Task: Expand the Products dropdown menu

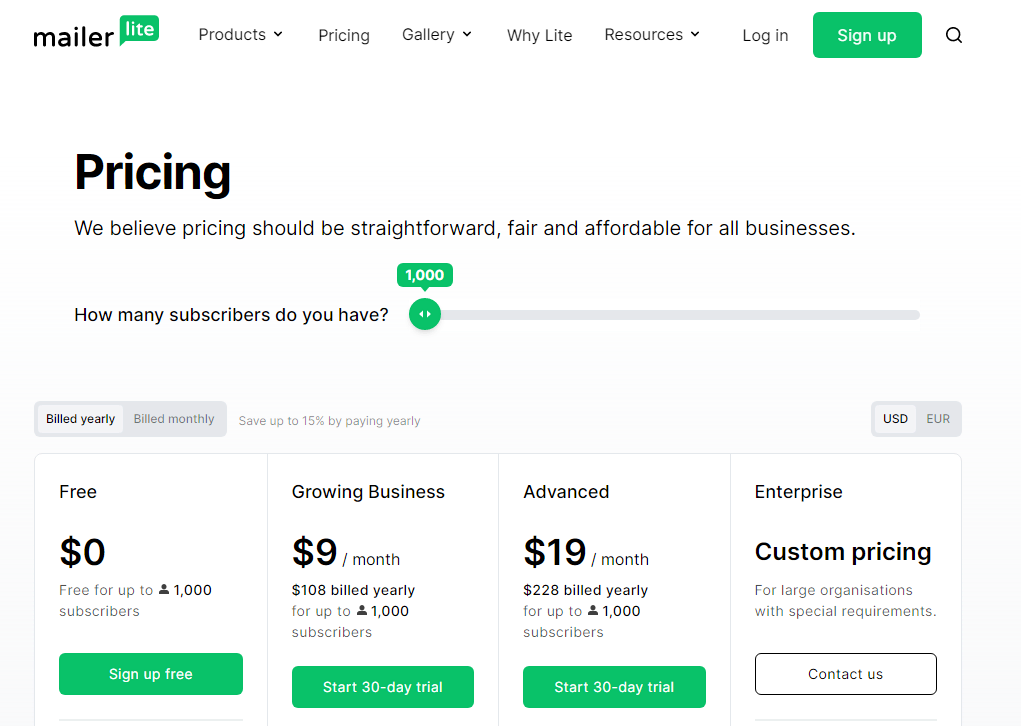Action: (x=241, y=35)
